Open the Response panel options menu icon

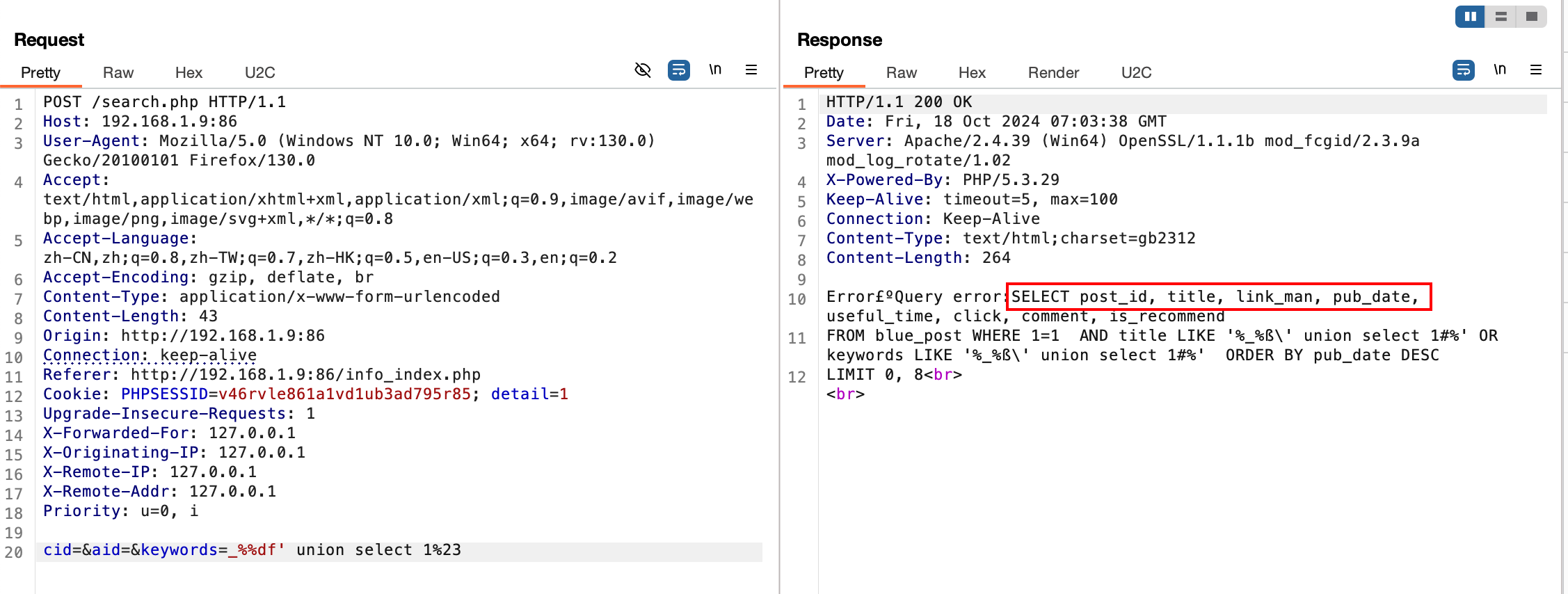click(1536, 70)
